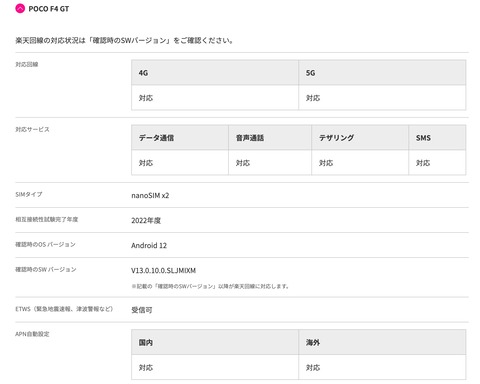
Task: Click the データ通信 header cell
Action: tap(180, 138)
